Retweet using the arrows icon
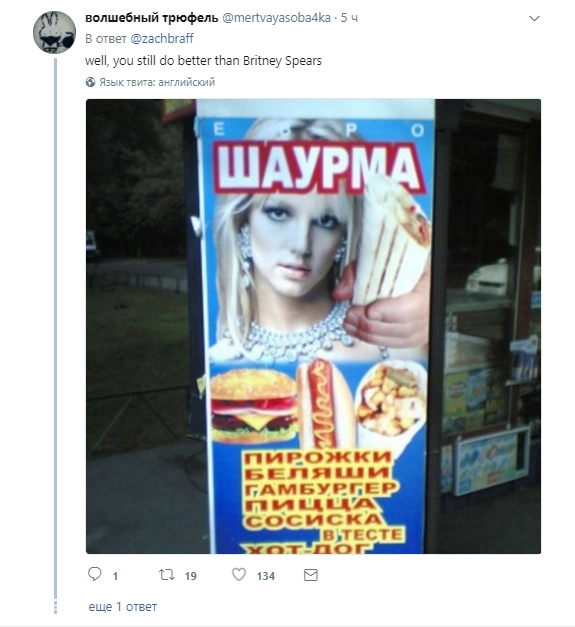575x627 pixels. click(166, 575)
